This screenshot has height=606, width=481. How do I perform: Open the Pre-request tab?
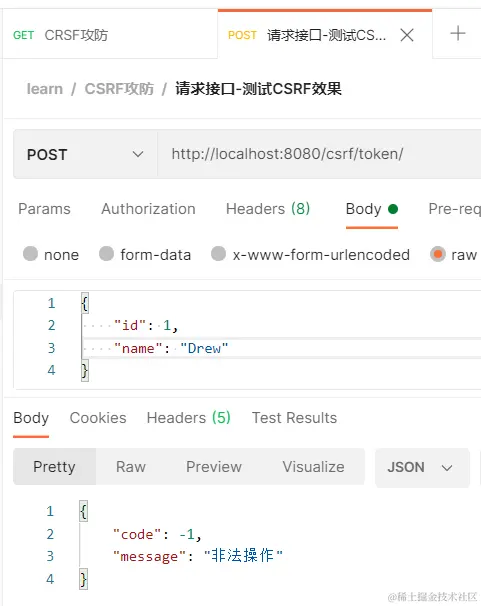click(x=455, y=209)
